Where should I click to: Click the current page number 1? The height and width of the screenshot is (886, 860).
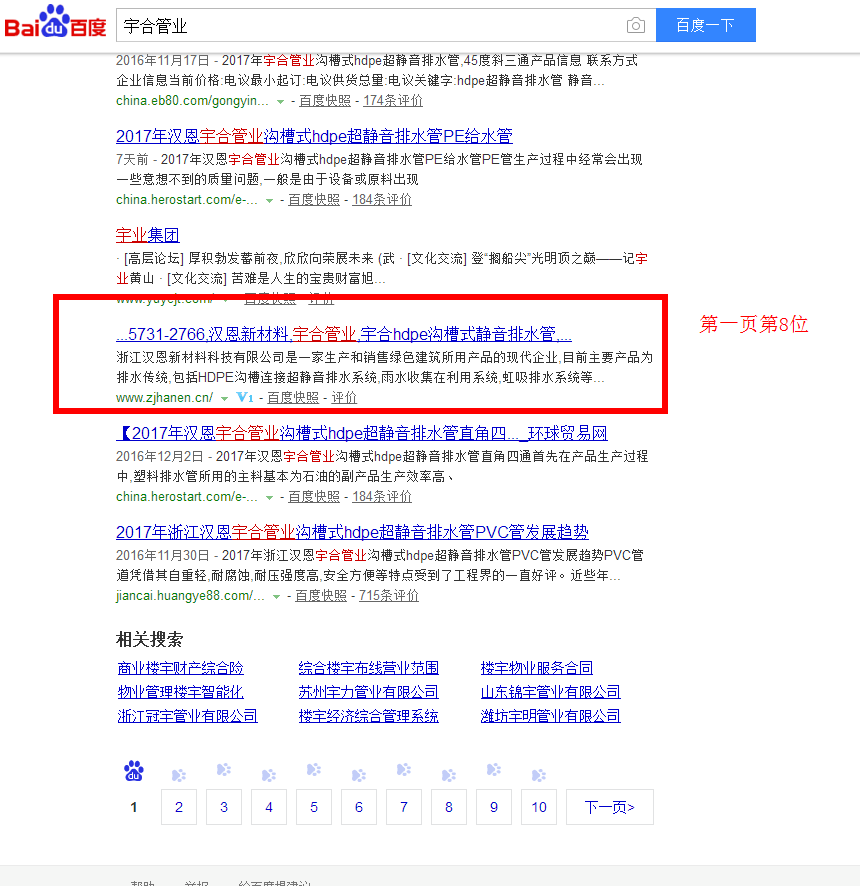tap(134, 807)
